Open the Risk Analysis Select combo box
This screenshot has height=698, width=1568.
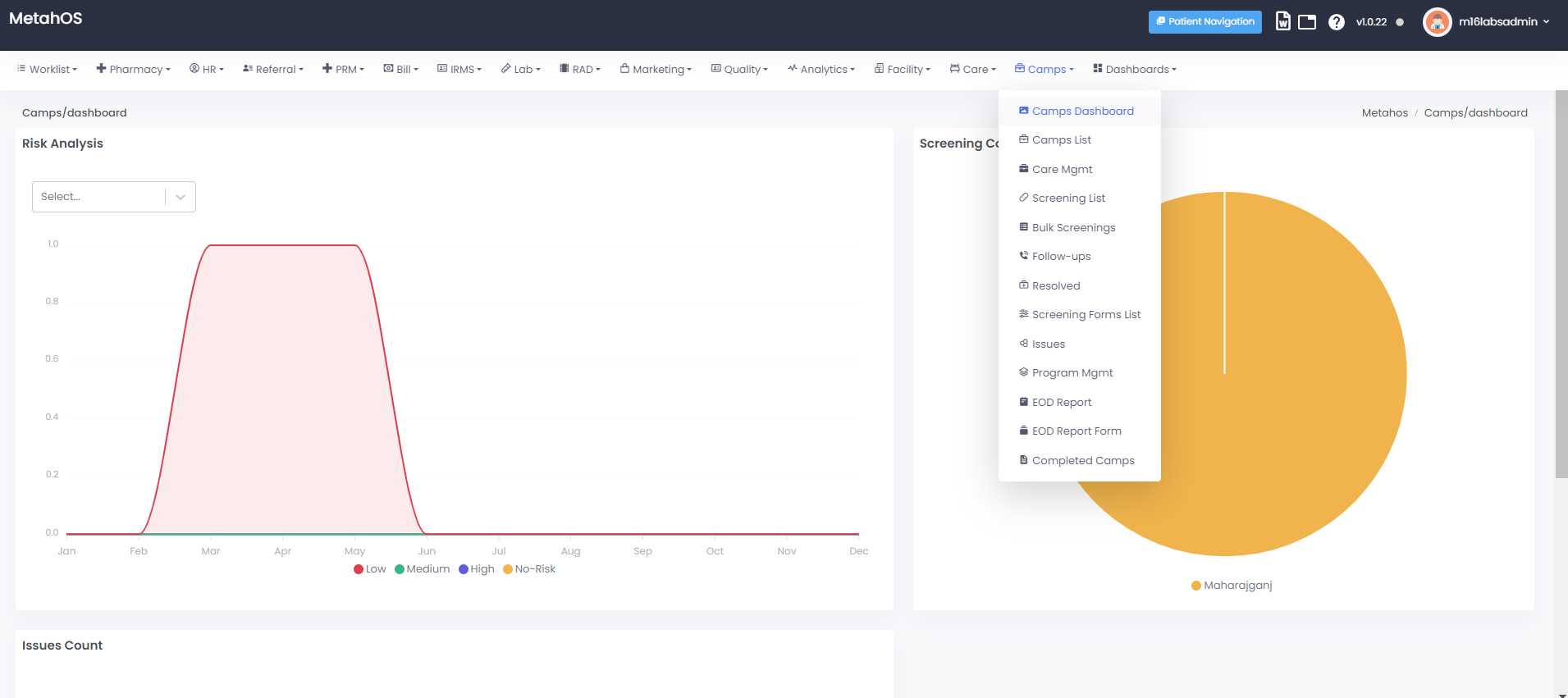pos(114,197)
